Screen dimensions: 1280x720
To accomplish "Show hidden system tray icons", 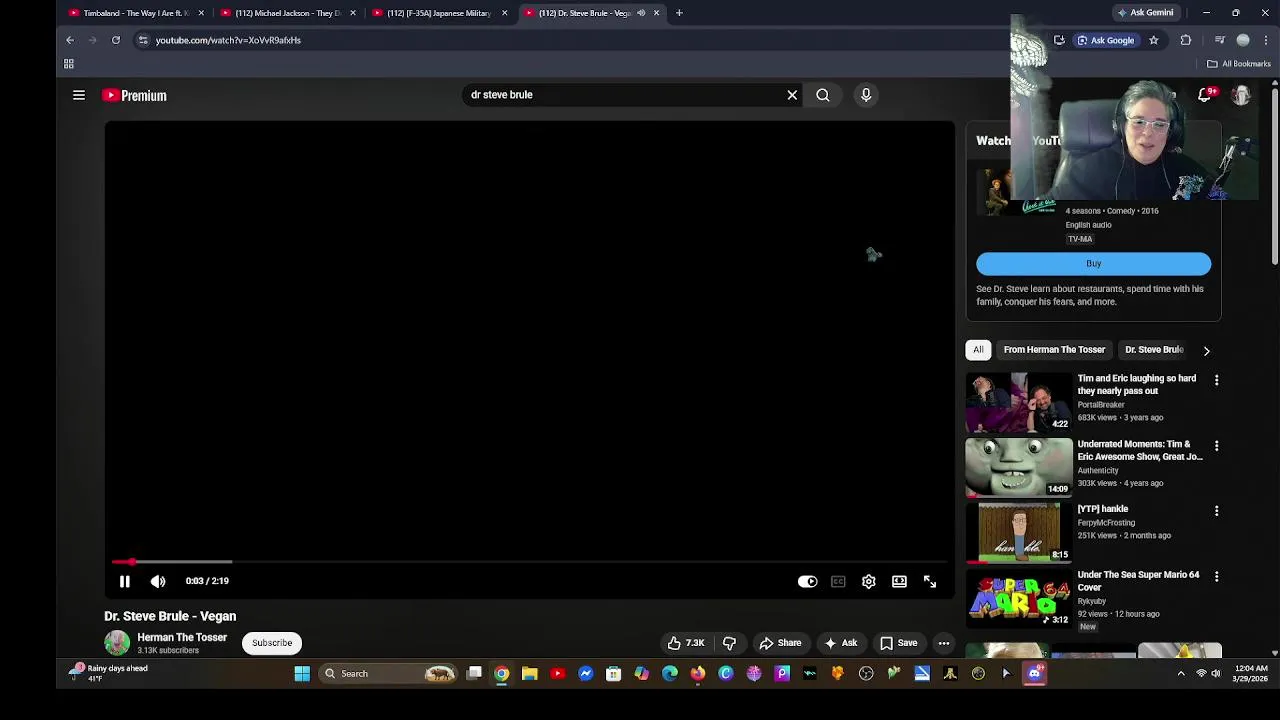I will 1181,674.
